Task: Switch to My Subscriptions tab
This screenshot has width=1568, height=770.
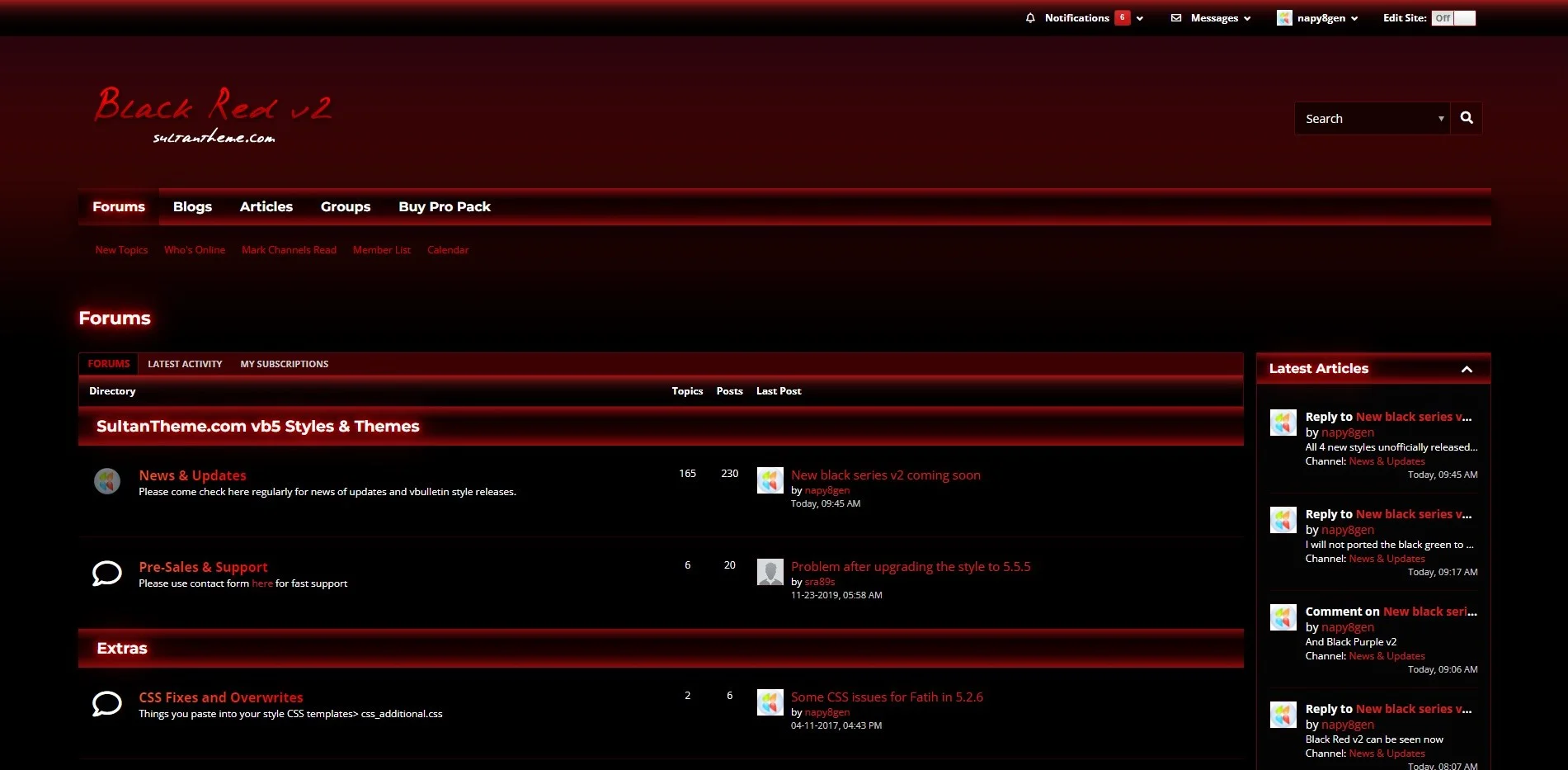Action: [284, 363]
